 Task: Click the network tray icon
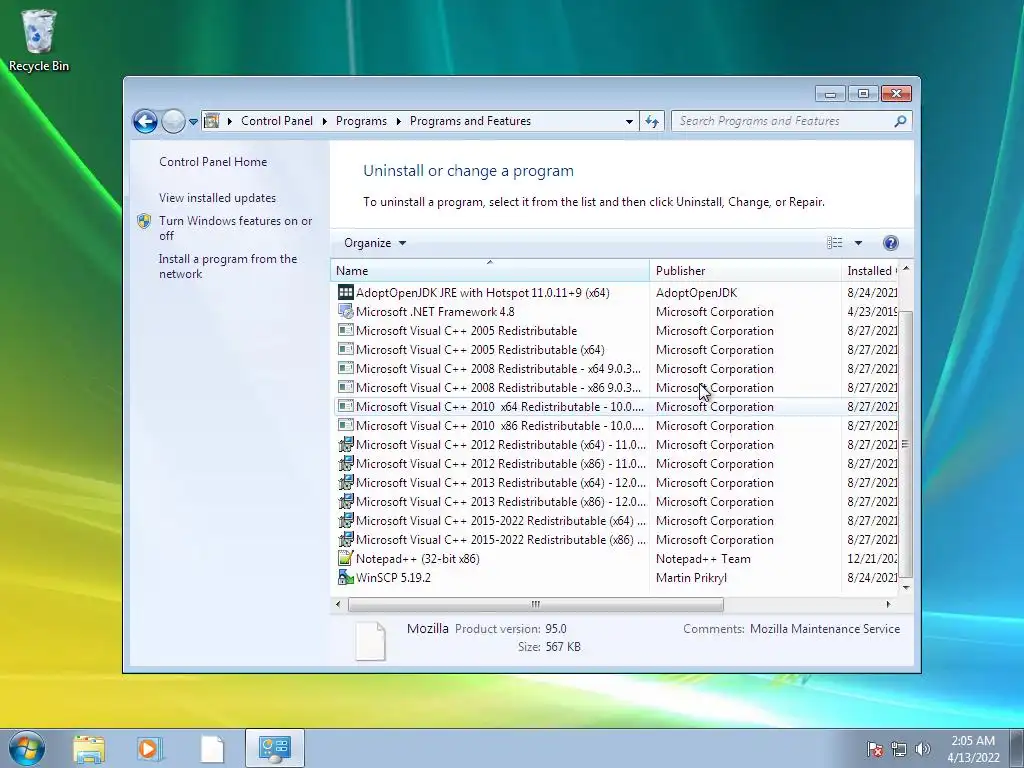(899, 749)
